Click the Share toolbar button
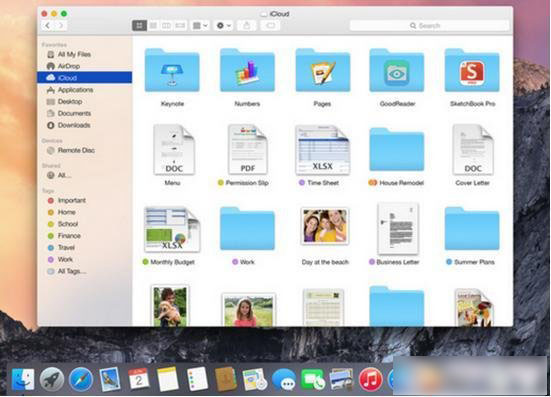The image size is (551, 397). coord(247,25)
